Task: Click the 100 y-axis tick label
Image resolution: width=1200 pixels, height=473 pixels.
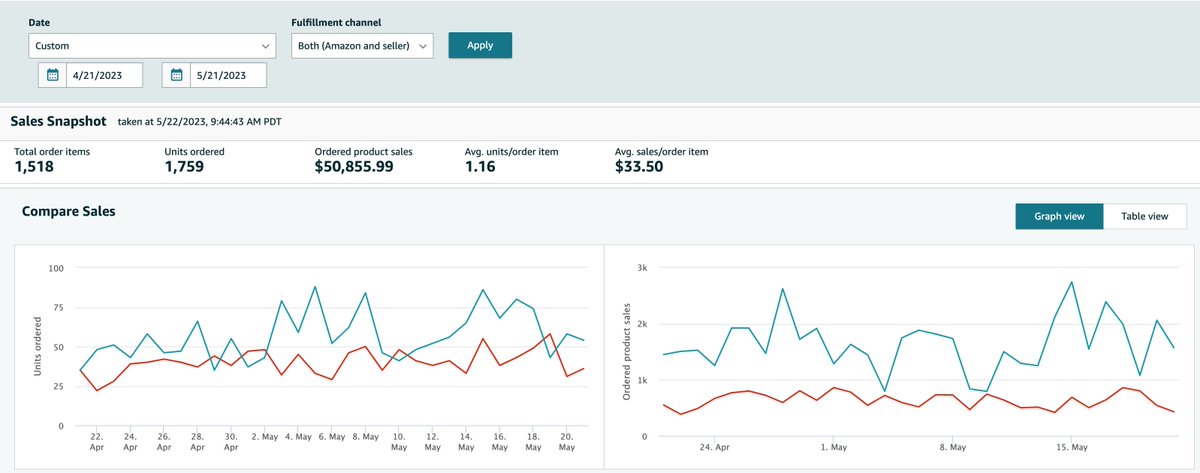Action: tap(56, 268)
